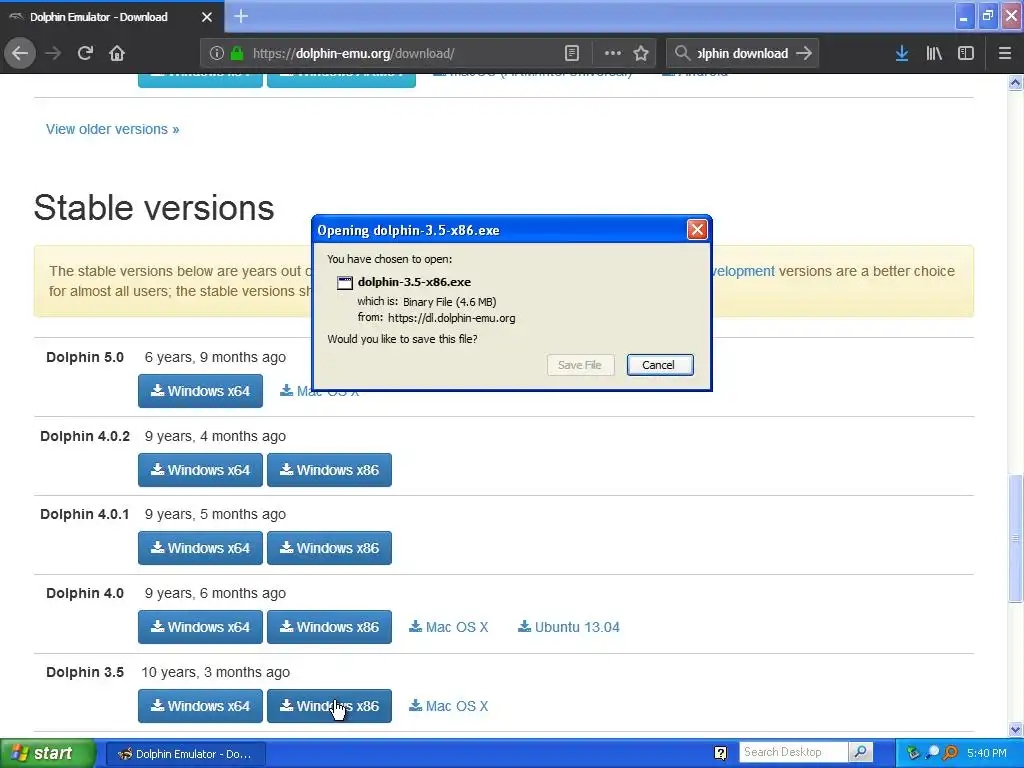Open a new tab with the plus button
1024x768 pixels.
coord(241,16)
